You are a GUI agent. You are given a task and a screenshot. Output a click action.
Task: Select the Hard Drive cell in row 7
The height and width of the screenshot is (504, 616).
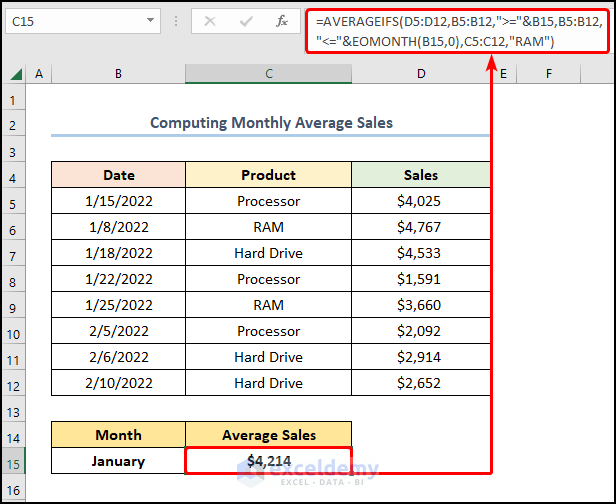(x=268, y=253)
